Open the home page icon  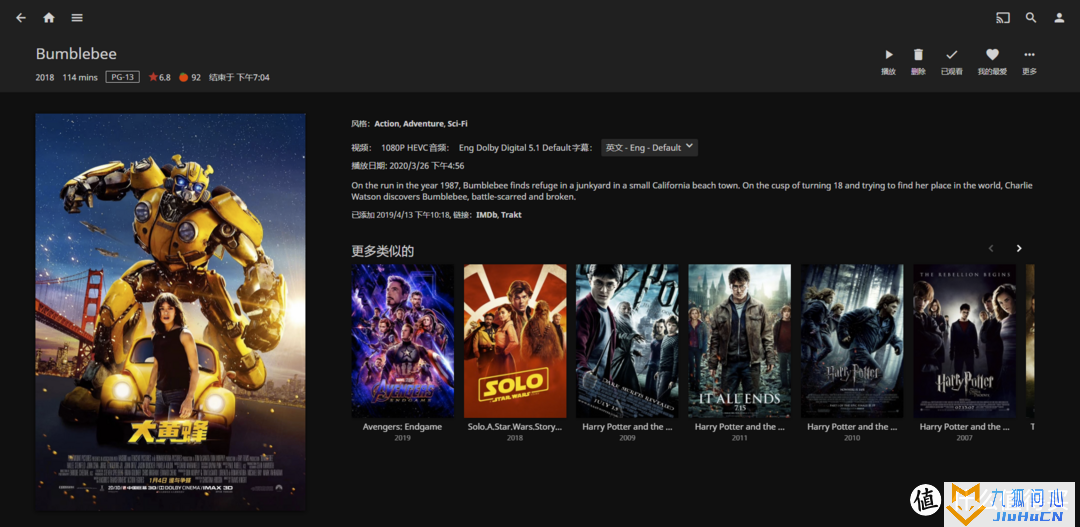[49, 18]
